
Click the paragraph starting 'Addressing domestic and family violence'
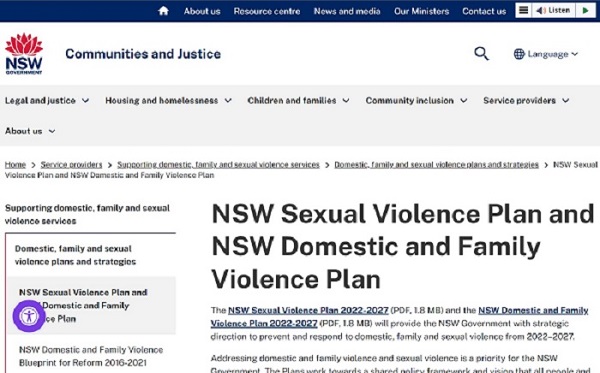400,364
